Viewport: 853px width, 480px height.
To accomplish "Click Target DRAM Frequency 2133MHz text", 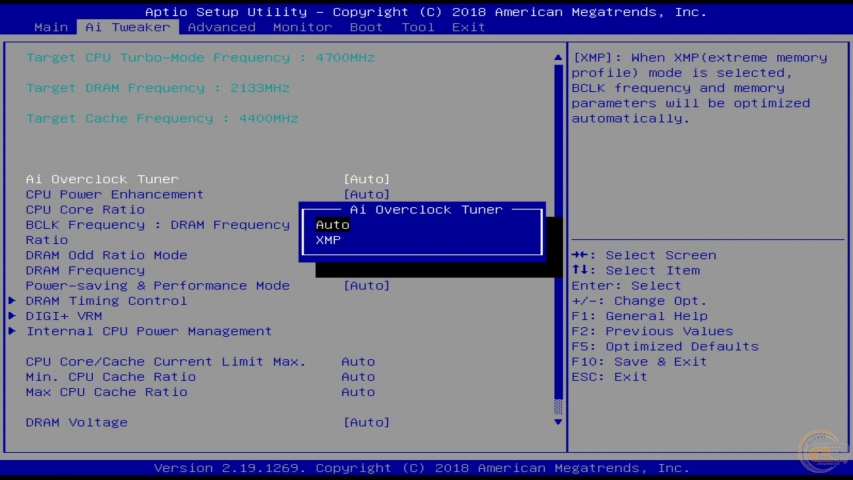I will [x=158, y=88].
